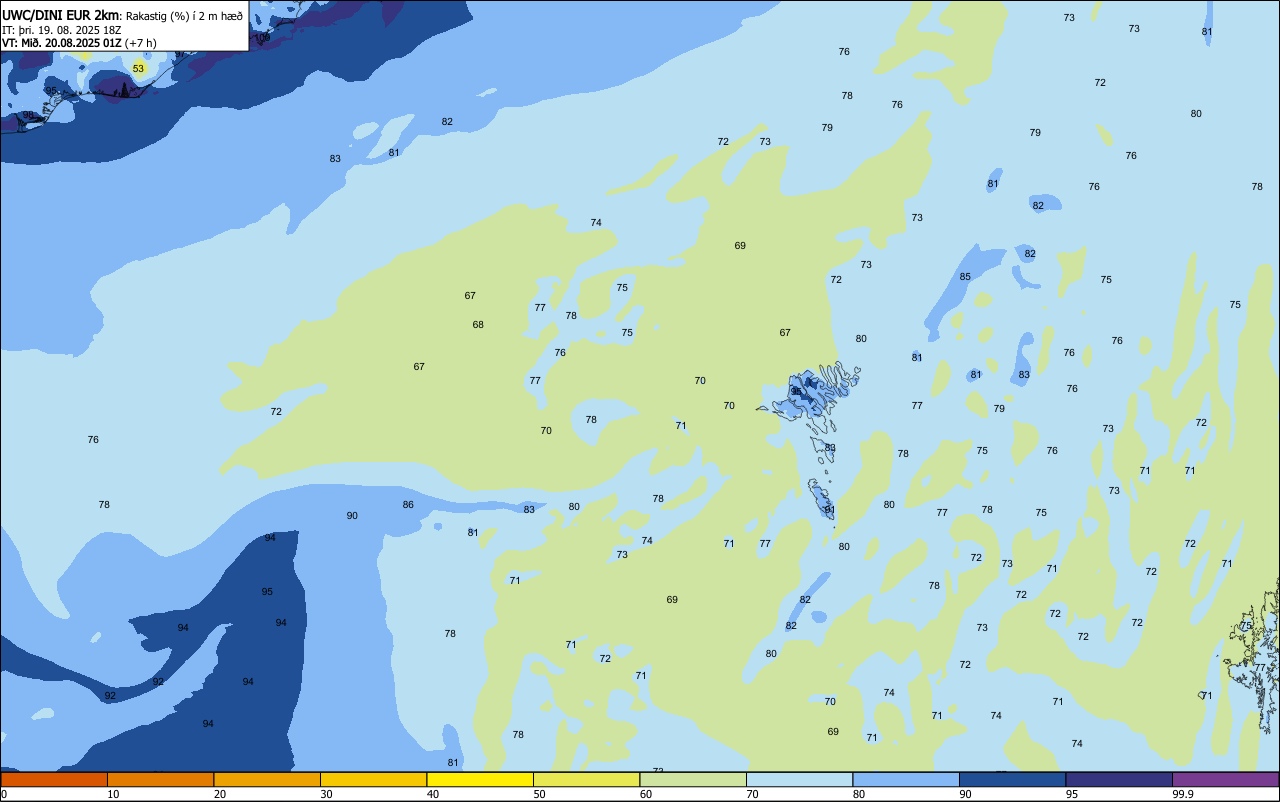Select the '68' humidity value on map
1280x802 pixels.
478,324
